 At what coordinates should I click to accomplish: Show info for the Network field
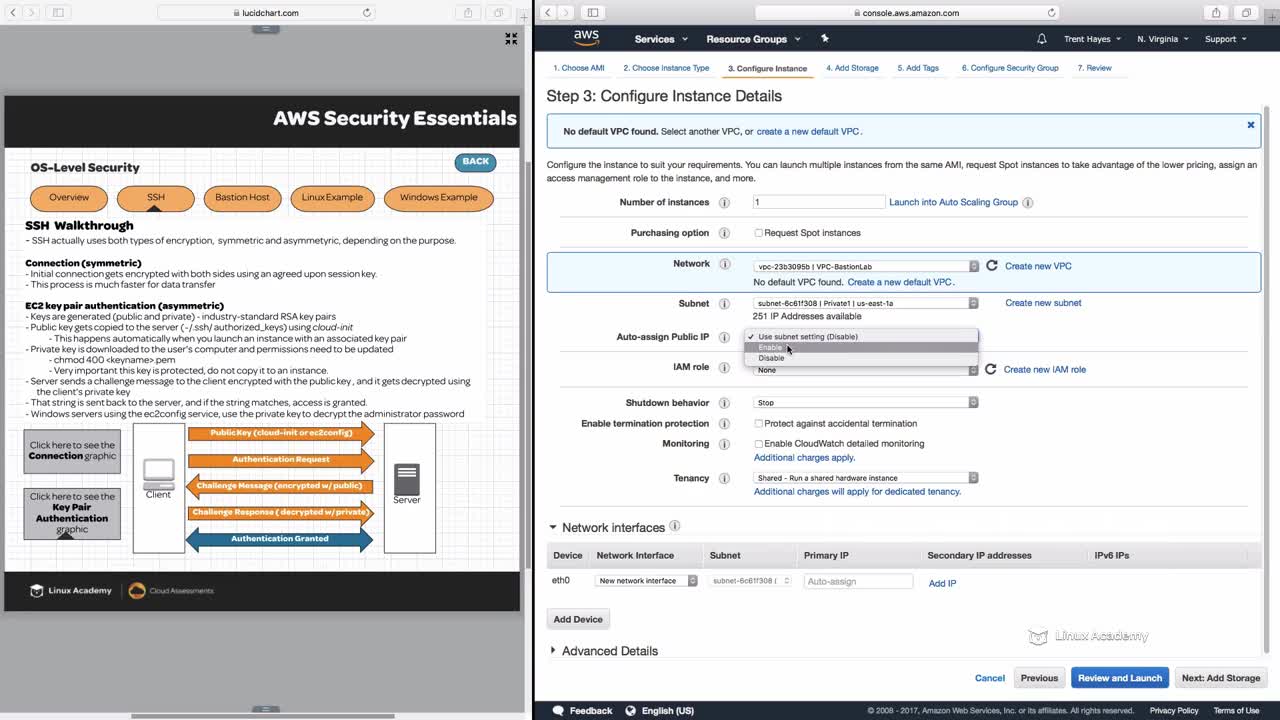724,264
